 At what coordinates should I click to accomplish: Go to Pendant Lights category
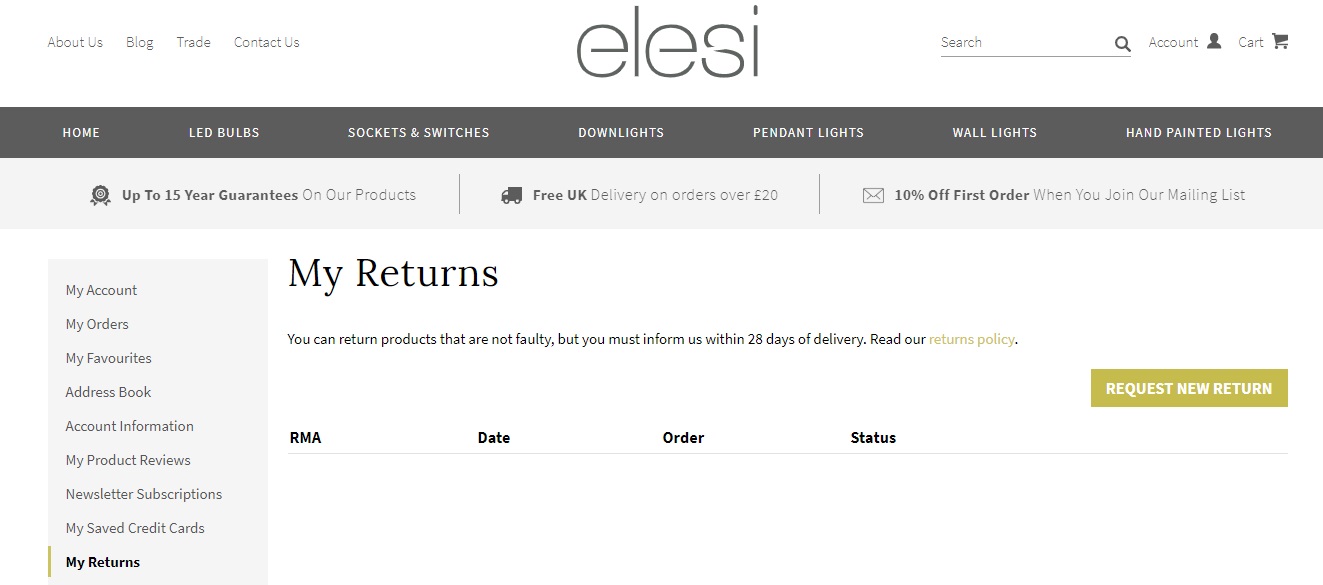(x=808, y=132)
